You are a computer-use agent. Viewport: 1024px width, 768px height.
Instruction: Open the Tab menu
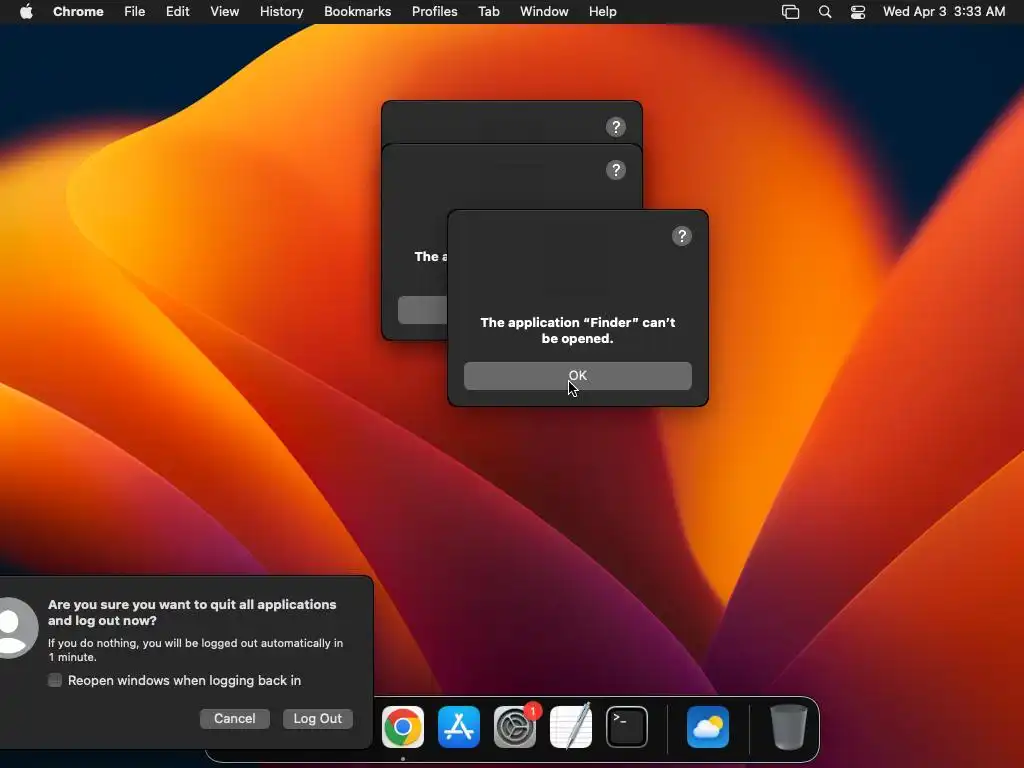(x=488, y=12)
